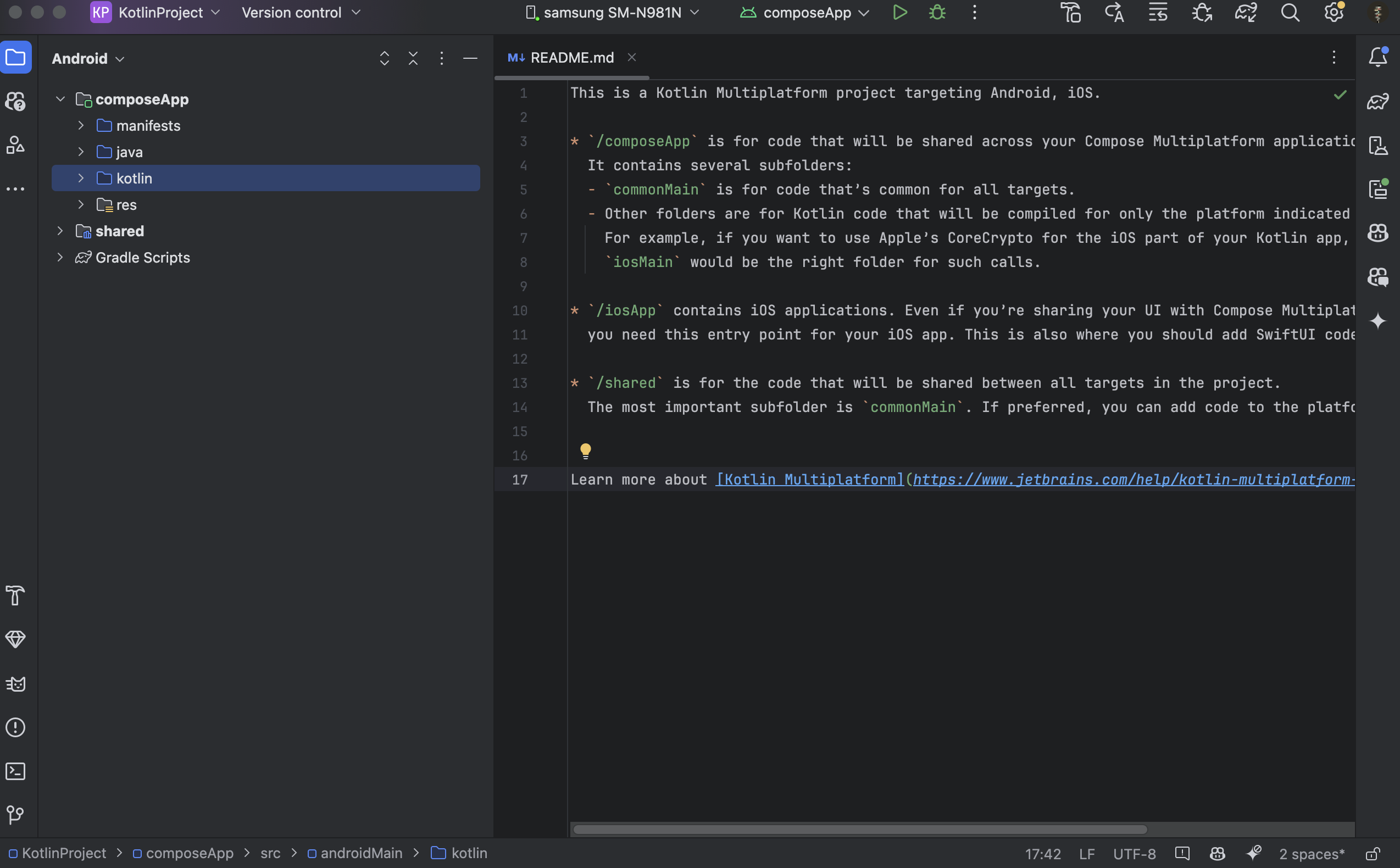Open the Problems tool window
The image size is (1400, 868).
(x=15, y=727)
